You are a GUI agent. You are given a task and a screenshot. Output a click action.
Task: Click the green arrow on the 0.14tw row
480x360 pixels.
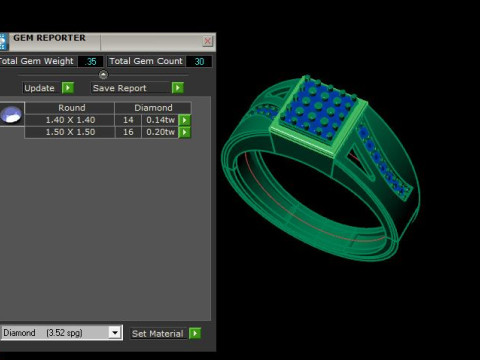pyautogui.click(x=184, y=120)
